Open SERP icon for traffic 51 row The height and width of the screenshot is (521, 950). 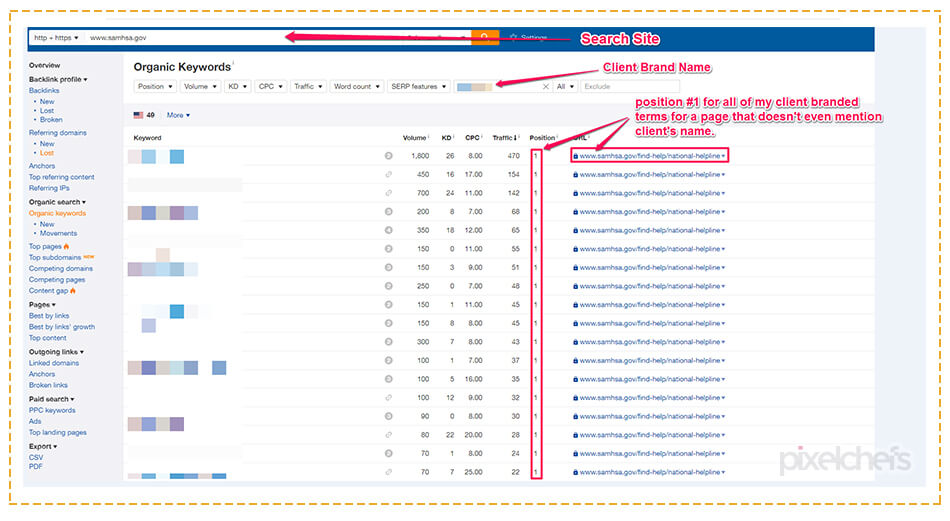(388, 267)
